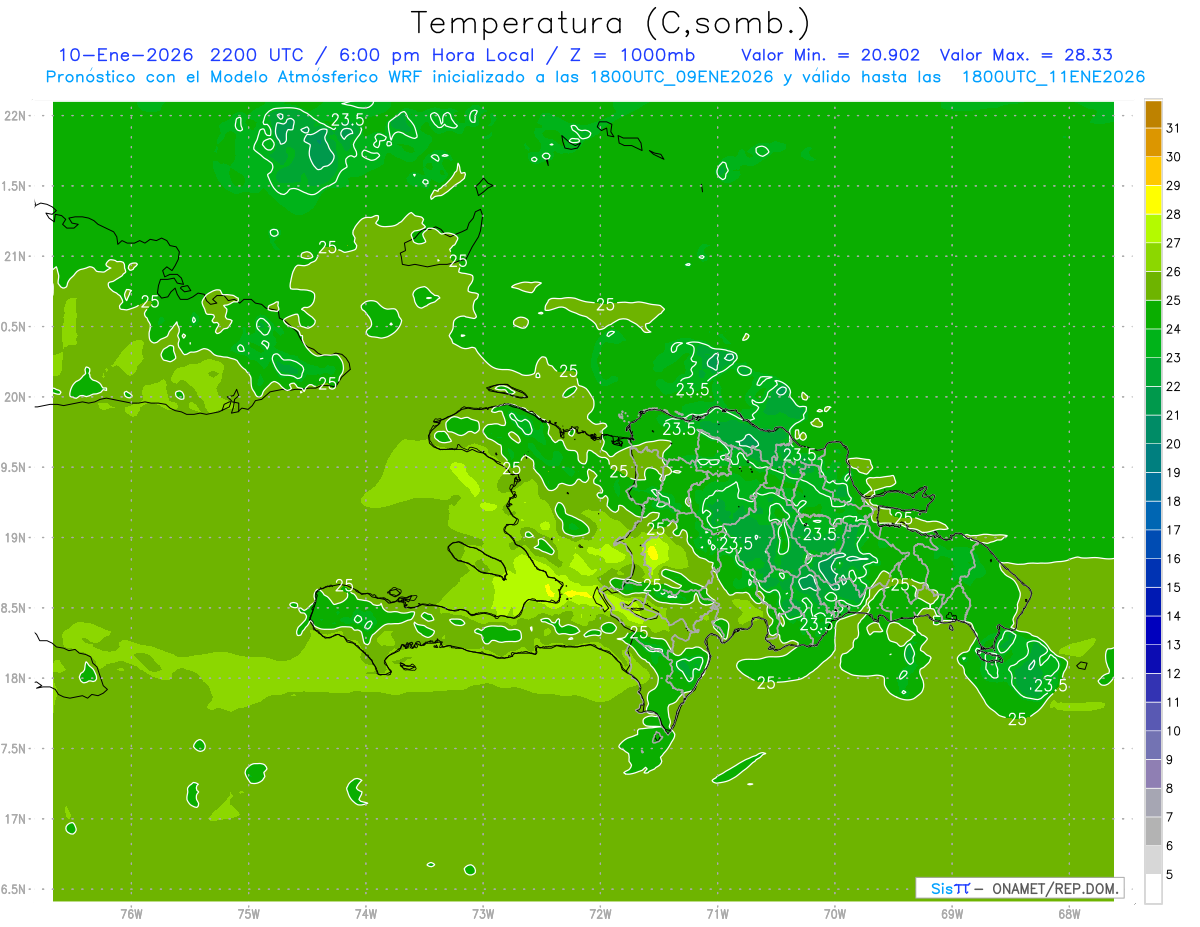Click the 70W longitude axis label
The width and height of the screenshot is (1200, 927).
coord(834,914)
